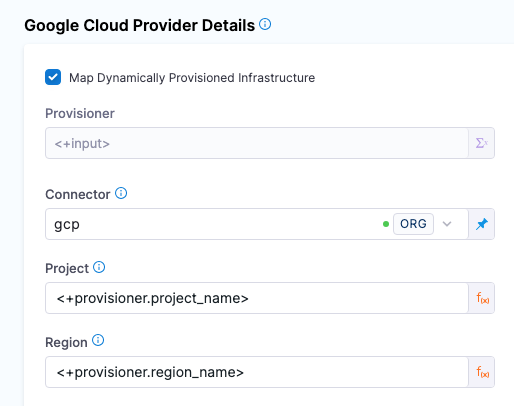The width and height of the screenshot is (514, 406).
Task: Click the Provisioner runtime input sigma icon
Action: [x=481, y=143]
